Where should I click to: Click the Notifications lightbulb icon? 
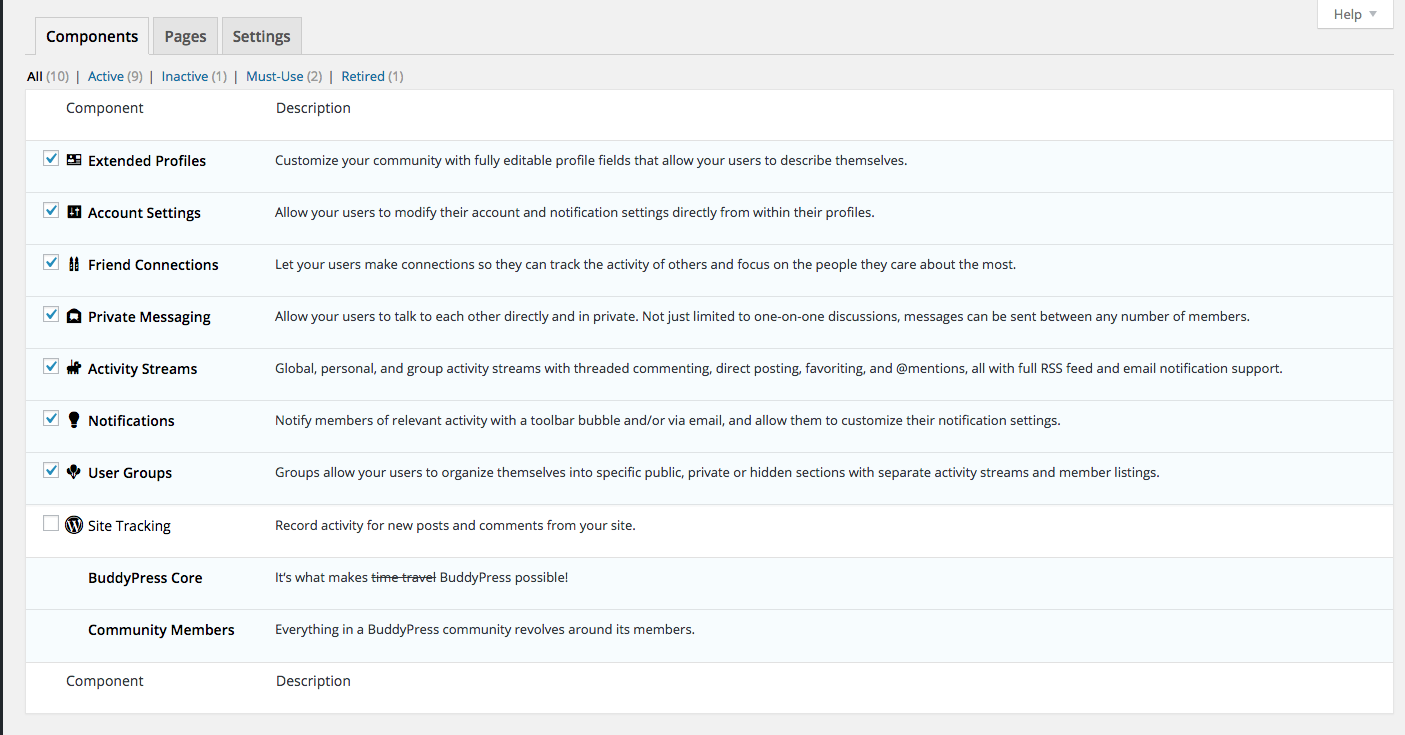tap(74, 420)
